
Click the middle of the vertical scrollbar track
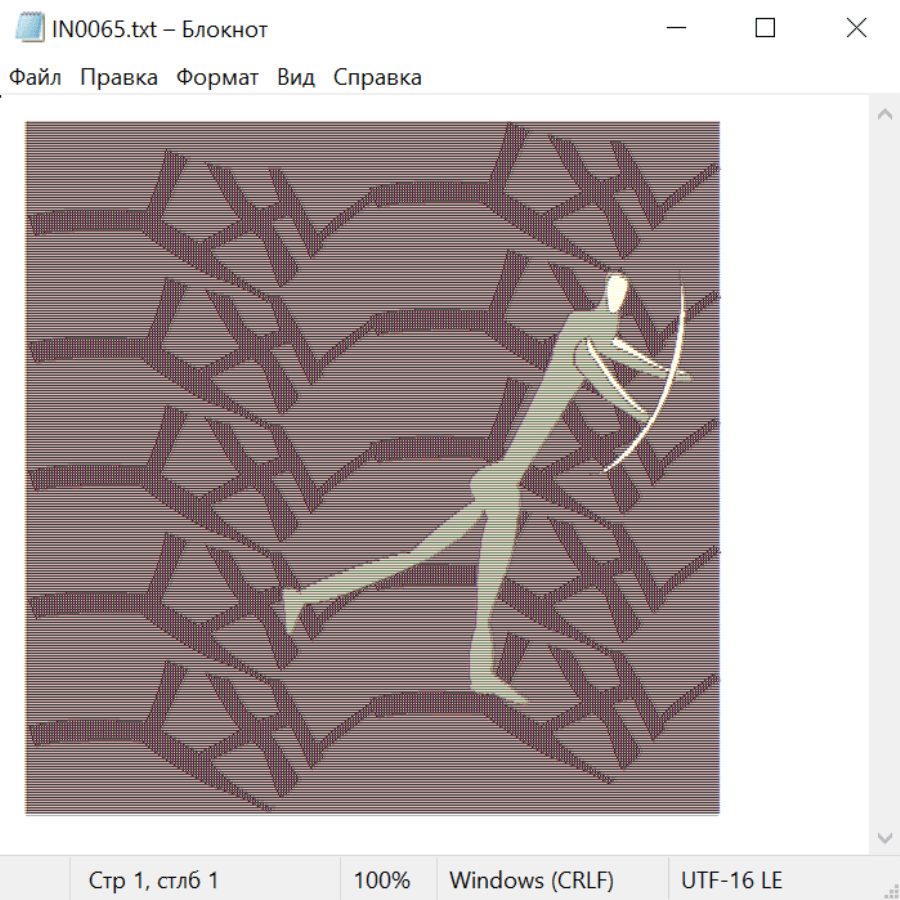[x=884, y=475]
